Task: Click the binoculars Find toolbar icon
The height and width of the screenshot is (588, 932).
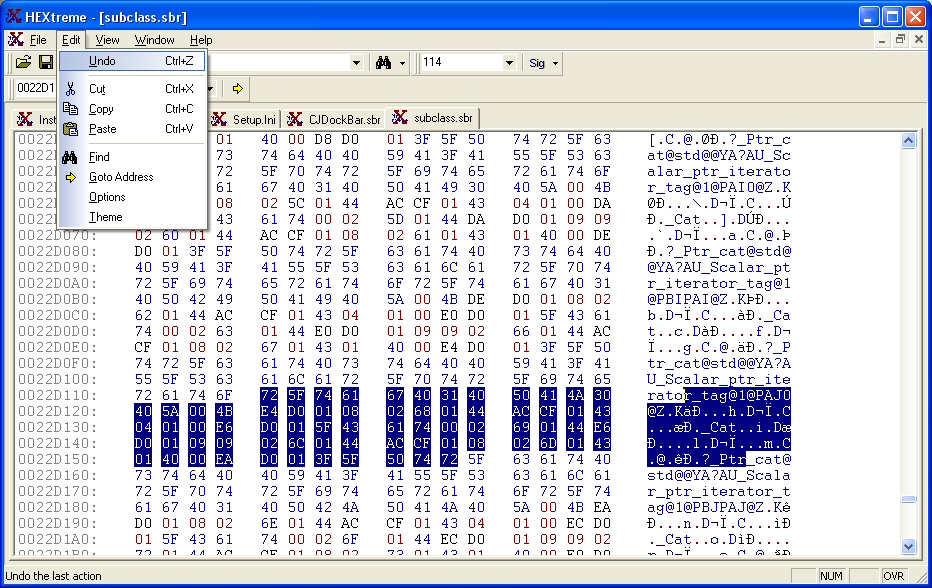Action: [383, 63]
